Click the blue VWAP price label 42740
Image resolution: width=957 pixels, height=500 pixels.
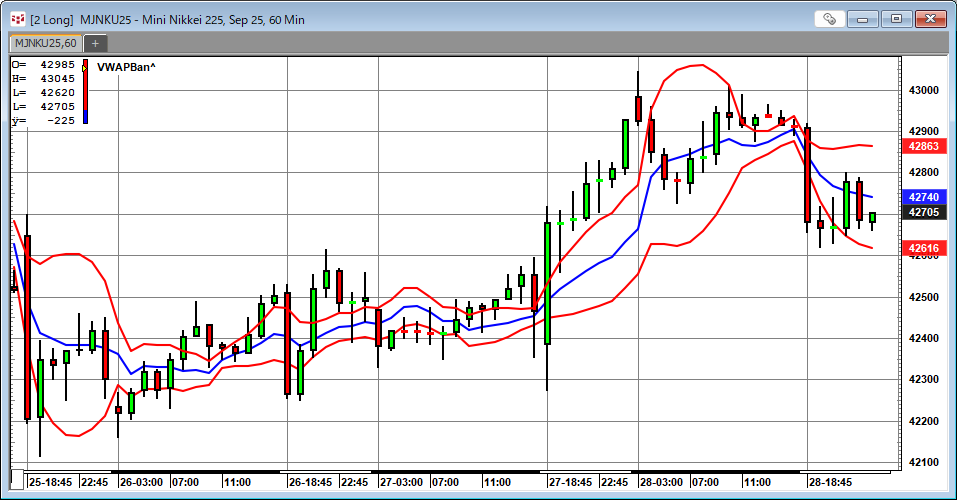point(923,197)
